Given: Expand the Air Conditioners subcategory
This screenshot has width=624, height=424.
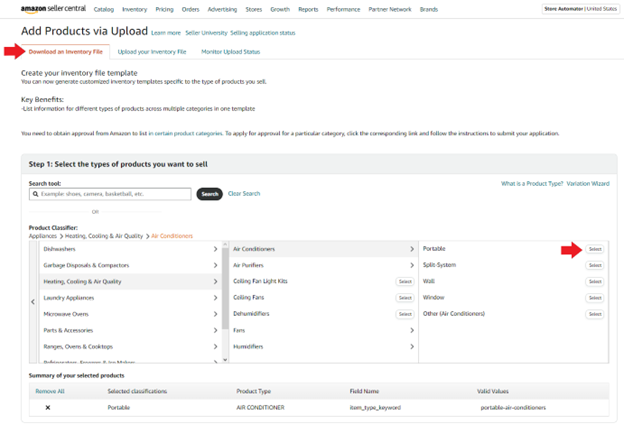Looking at the screenshot, I should click(x=324, y=249).
